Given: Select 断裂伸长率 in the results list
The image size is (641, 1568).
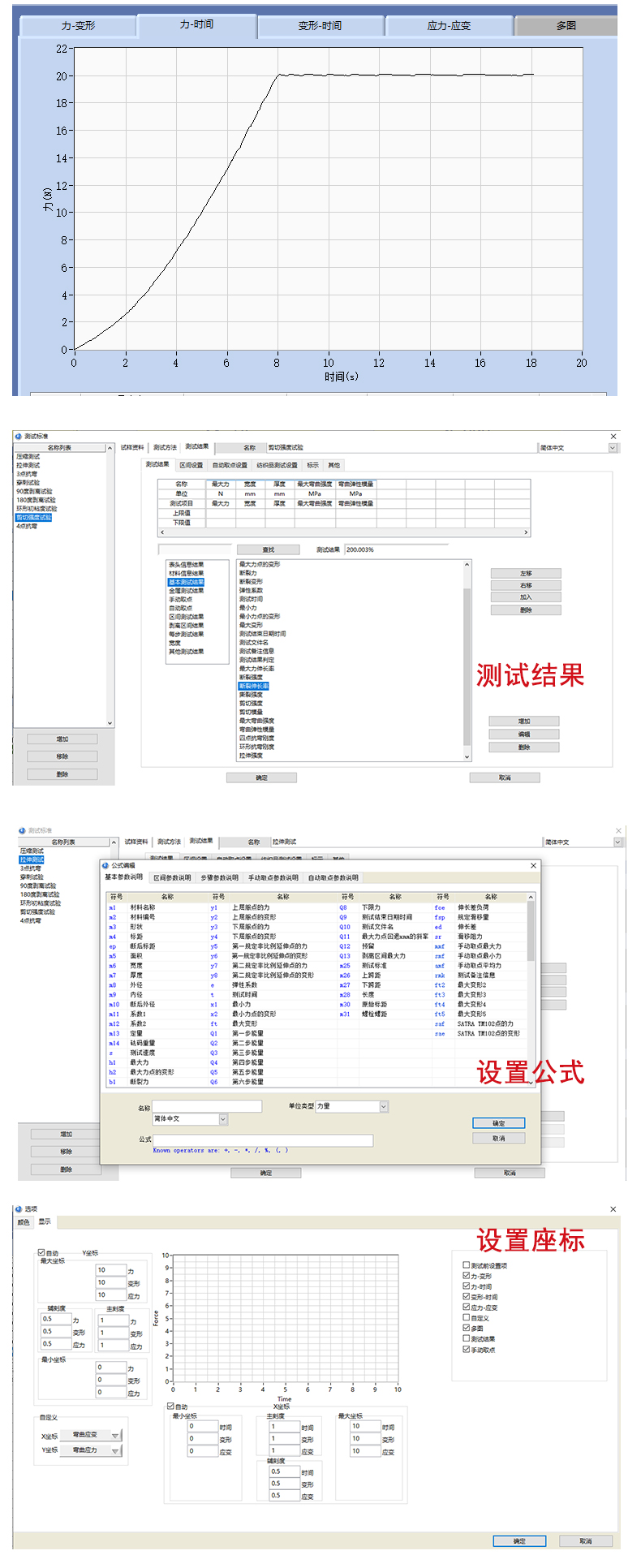Looking at the screenshot, I should point(254,686).
